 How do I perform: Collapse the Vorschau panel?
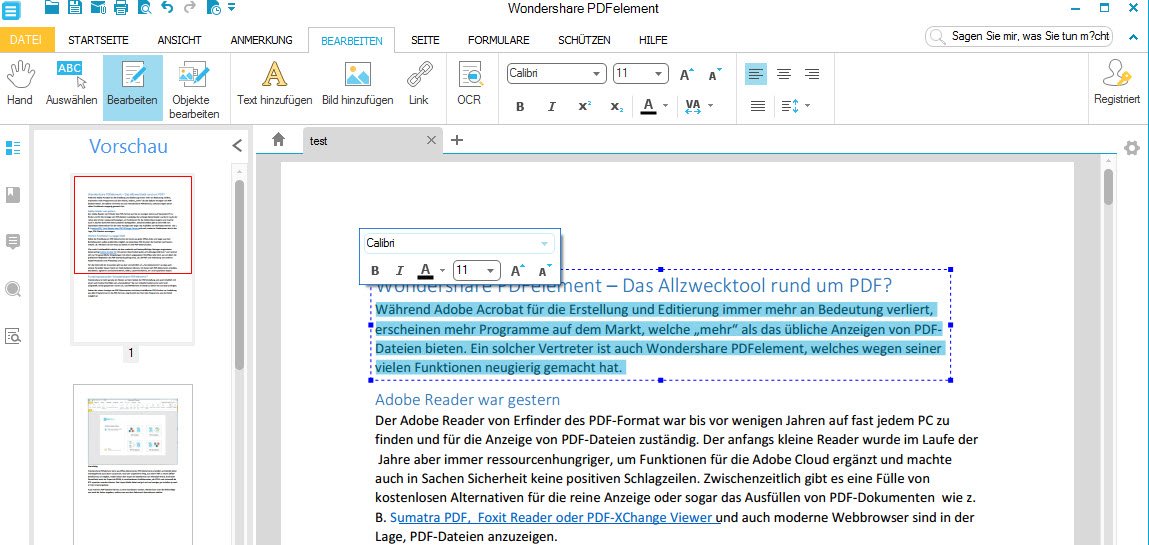pos(237,146)
